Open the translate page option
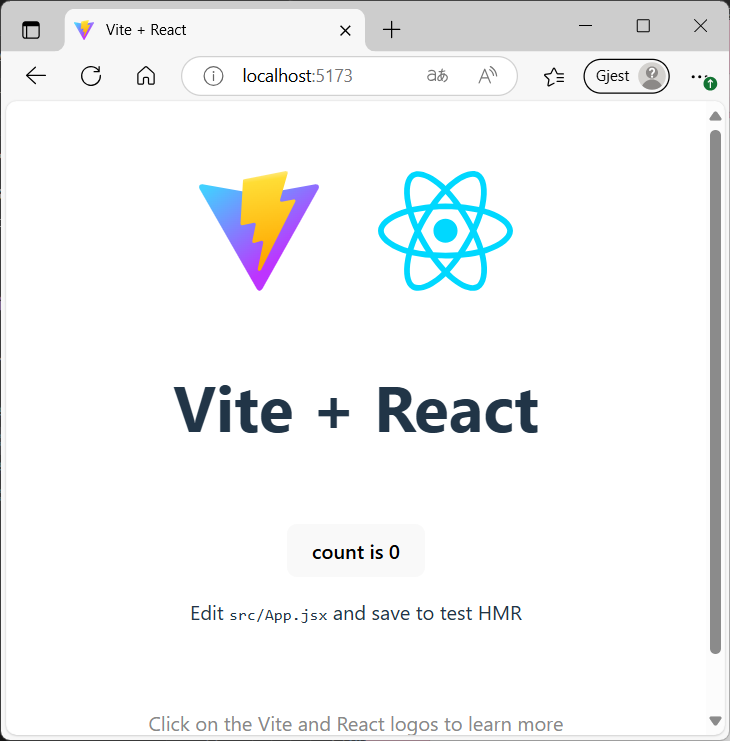730x741 pixels. point(437,76)
